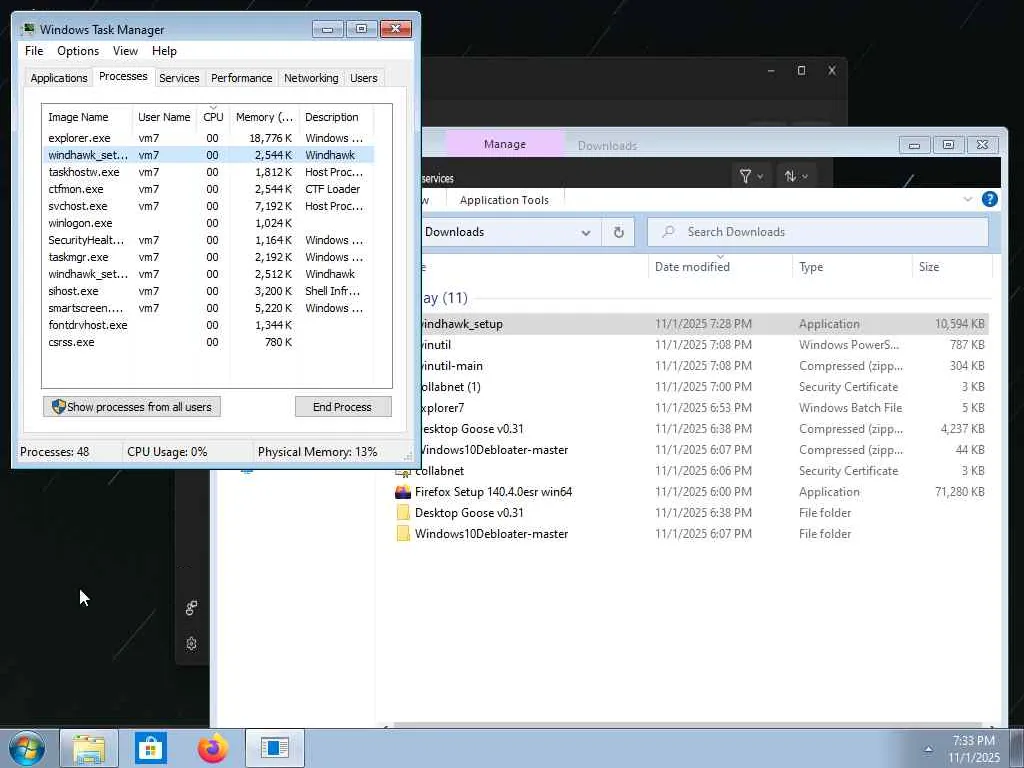
Task: Select the explorer.exe process row
Action: point(208,138)
